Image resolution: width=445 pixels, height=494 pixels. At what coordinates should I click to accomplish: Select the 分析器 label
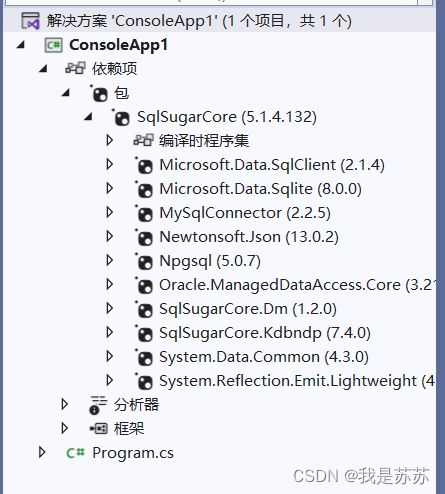point(136,405)
